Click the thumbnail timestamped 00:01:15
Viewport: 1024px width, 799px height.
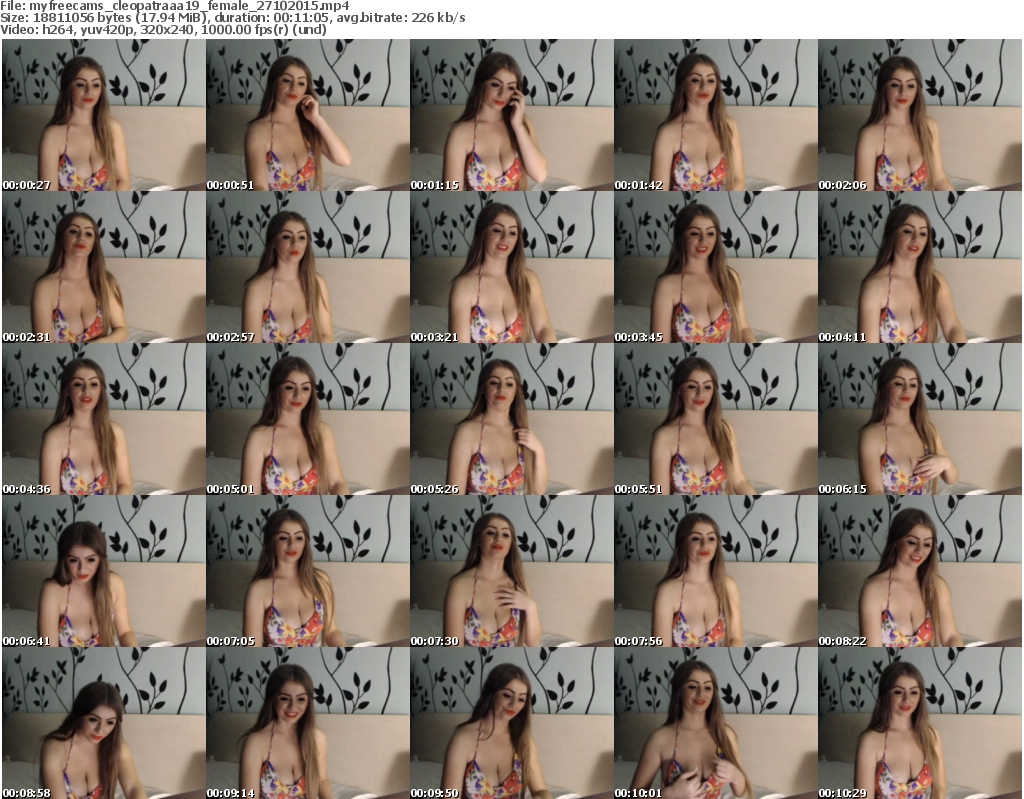[x=511, y=115]
